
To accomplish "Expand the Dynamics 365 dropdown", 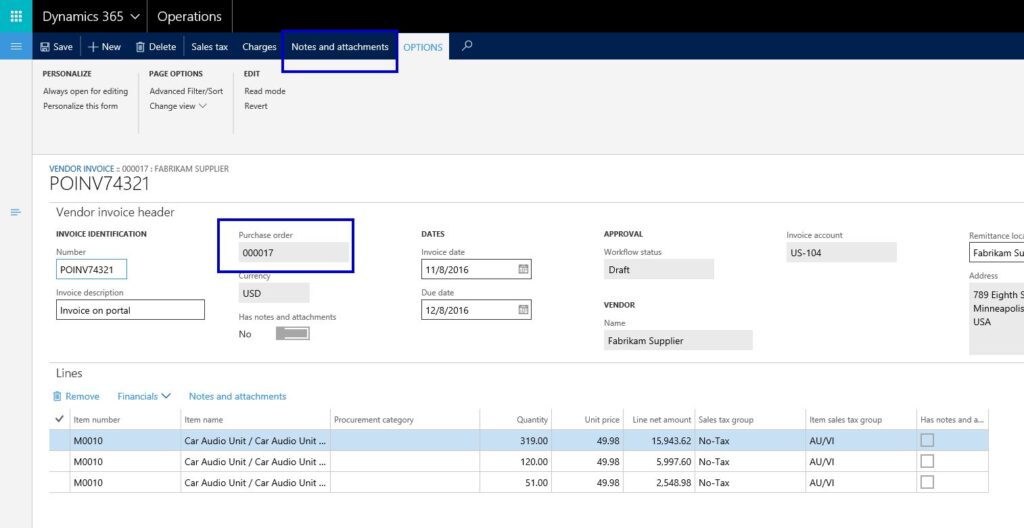I will point(91,16).
